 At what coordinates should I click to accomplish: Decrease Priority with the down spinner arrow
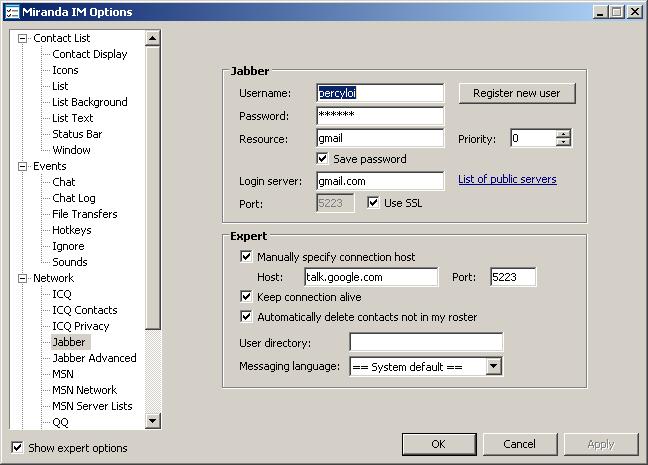[563, 142]
